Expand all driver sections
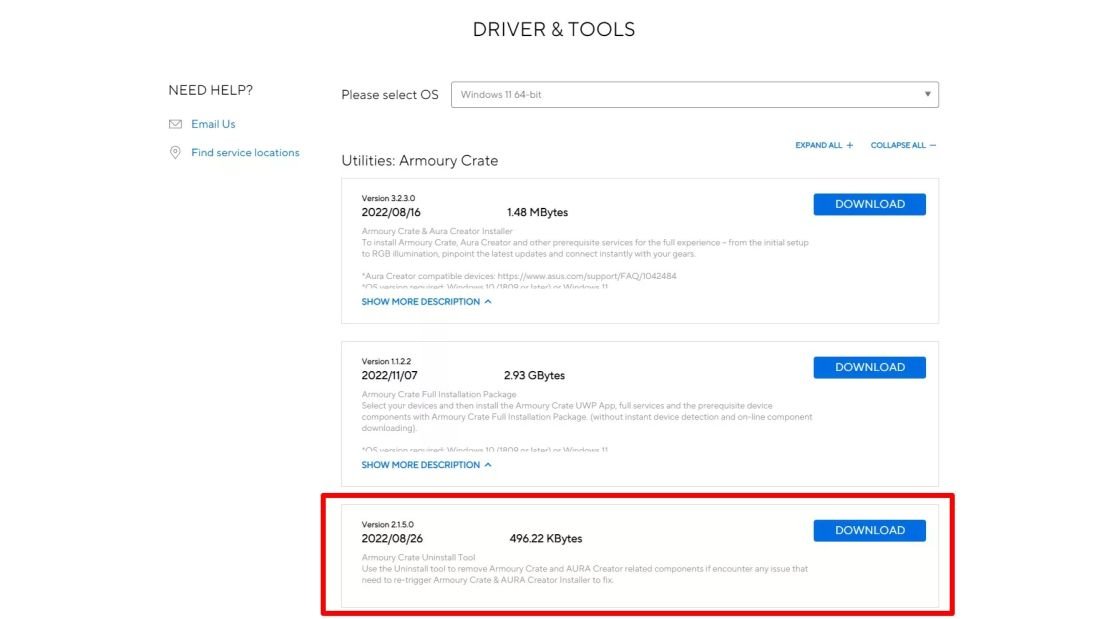Image resolution: width=1100 pixels, height=619 pixels. coord(824,145)
